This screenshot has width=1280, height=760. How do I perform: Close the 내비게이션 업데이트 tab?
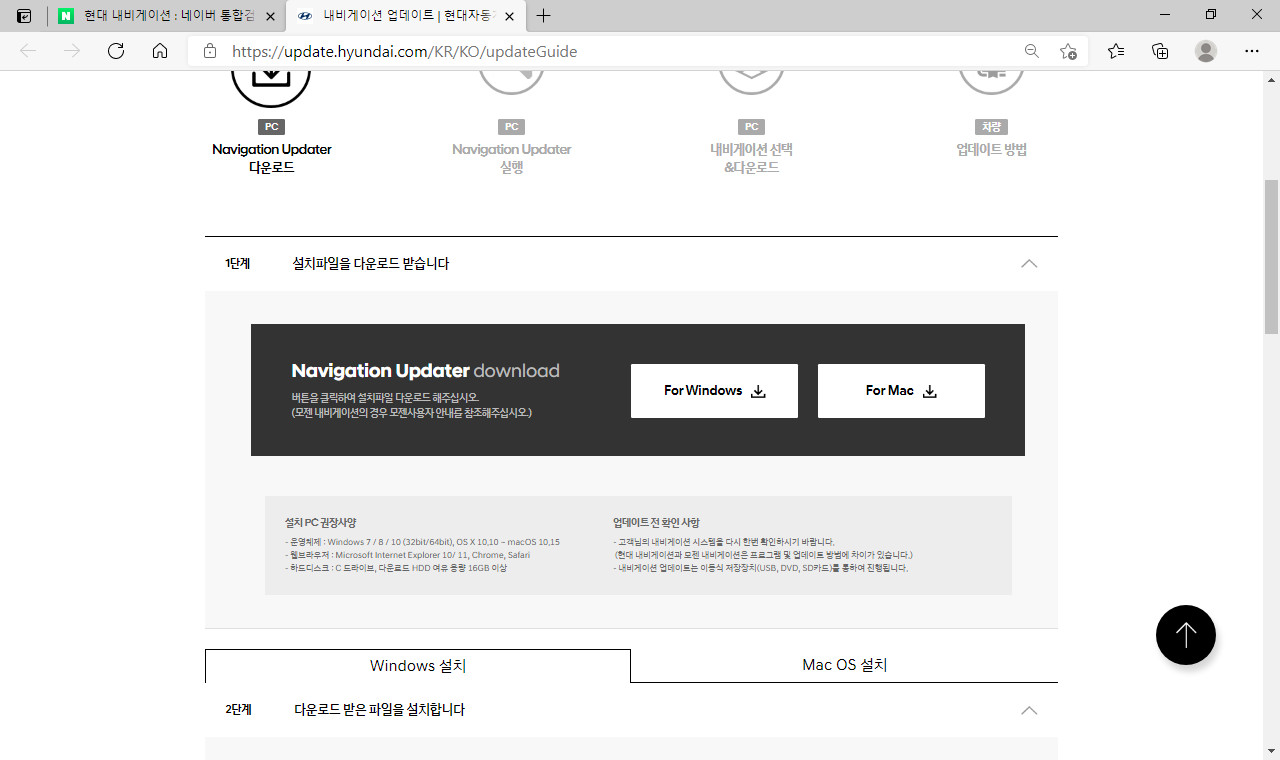click(510, 16)
